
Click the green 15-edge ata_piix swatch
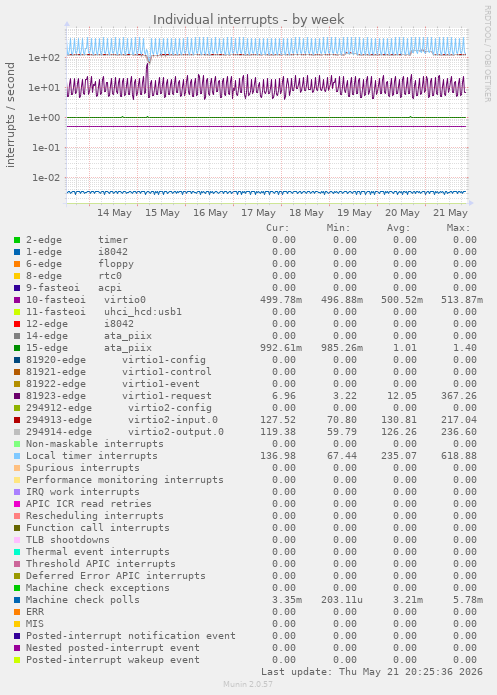[17, 348]
